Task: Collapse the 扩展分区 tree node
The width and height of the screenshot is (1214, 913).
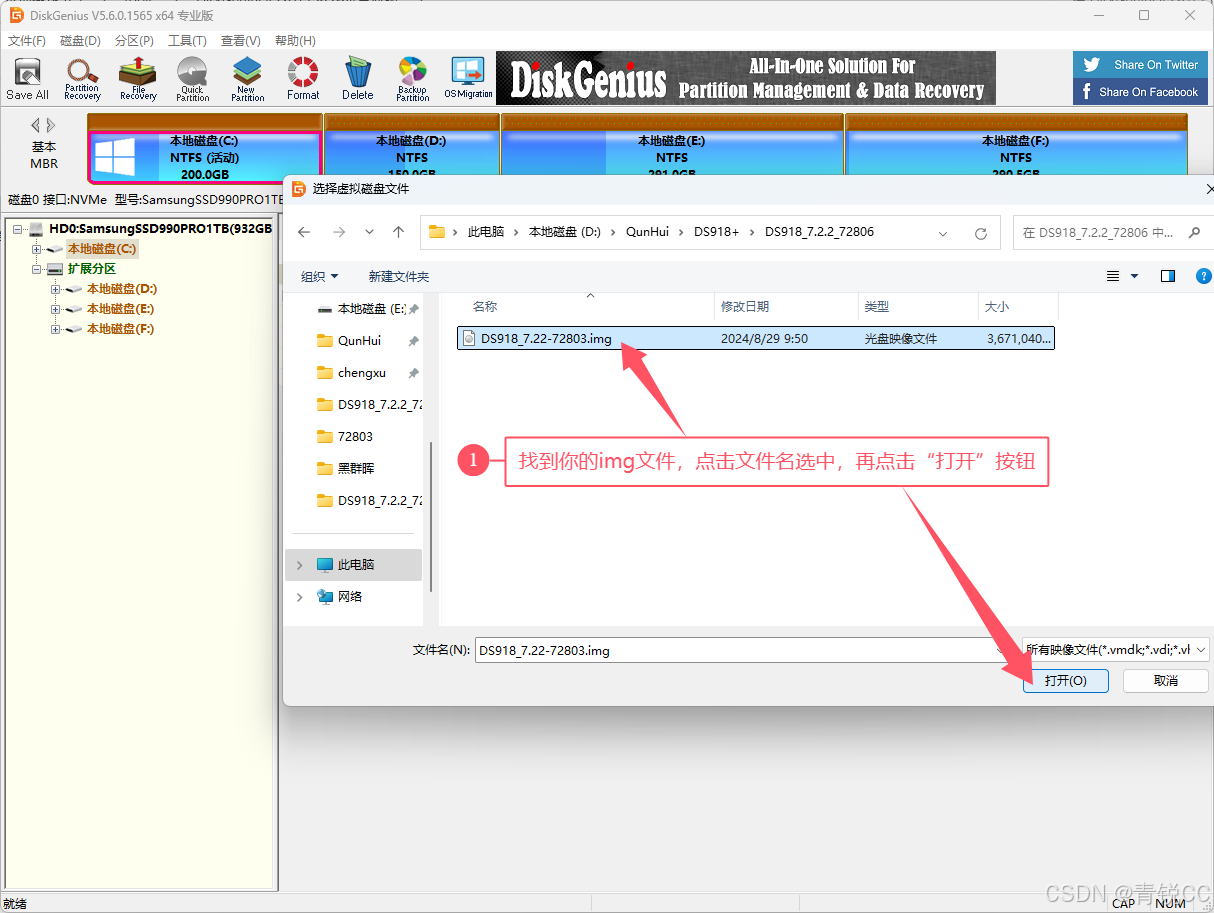Action: 37,269
